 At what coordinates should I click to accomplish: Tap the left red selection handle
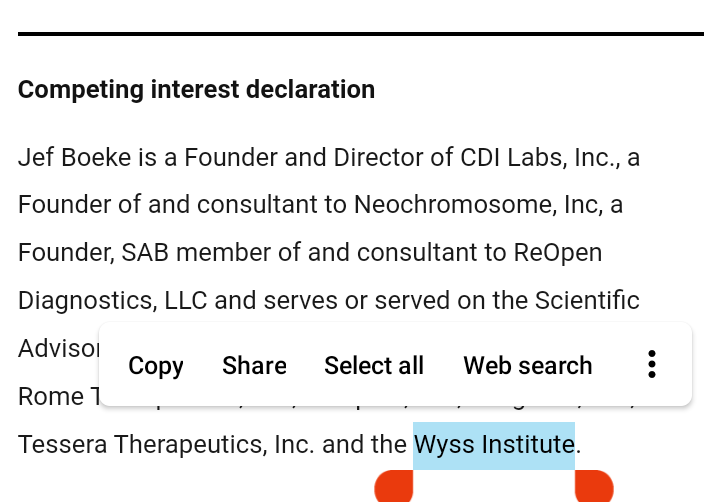coord(394,487)
